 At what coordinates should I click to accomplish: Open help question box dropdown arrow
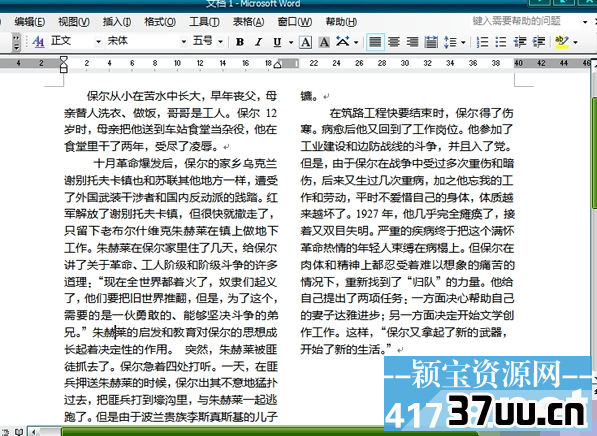pyautogui.click(x=585, y=22)
